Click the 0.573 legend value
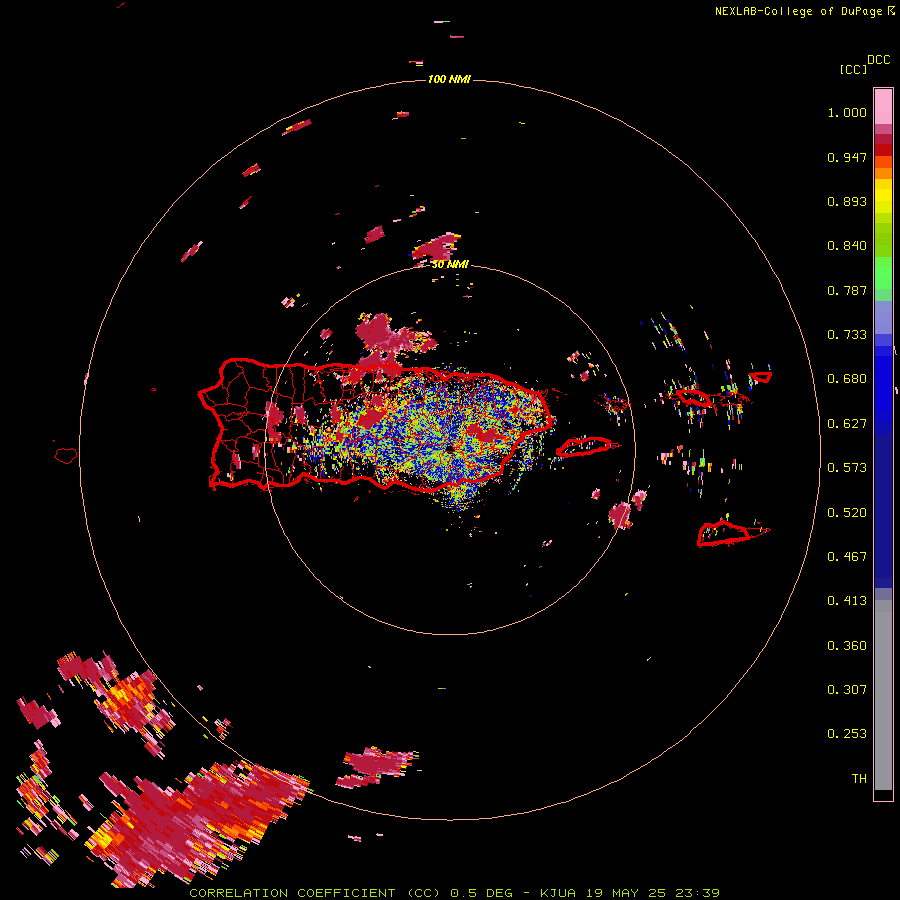This screenshot has height=900, width=900. [847, 468]
